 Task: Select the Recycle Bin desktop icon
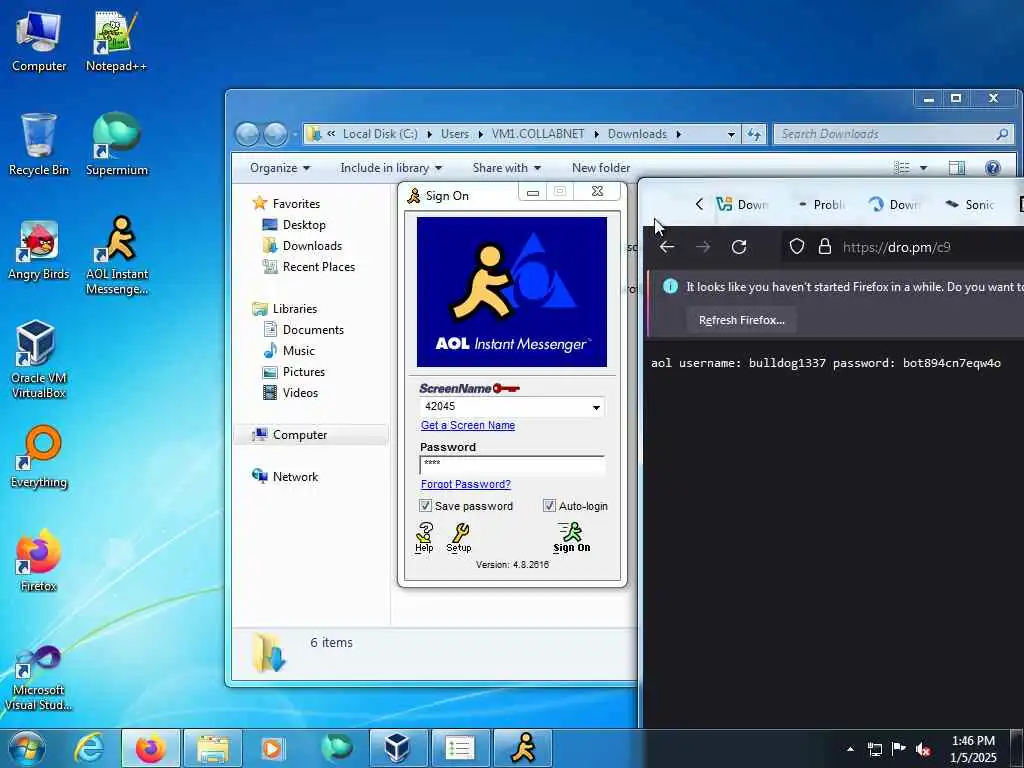(x=39, y=144)
